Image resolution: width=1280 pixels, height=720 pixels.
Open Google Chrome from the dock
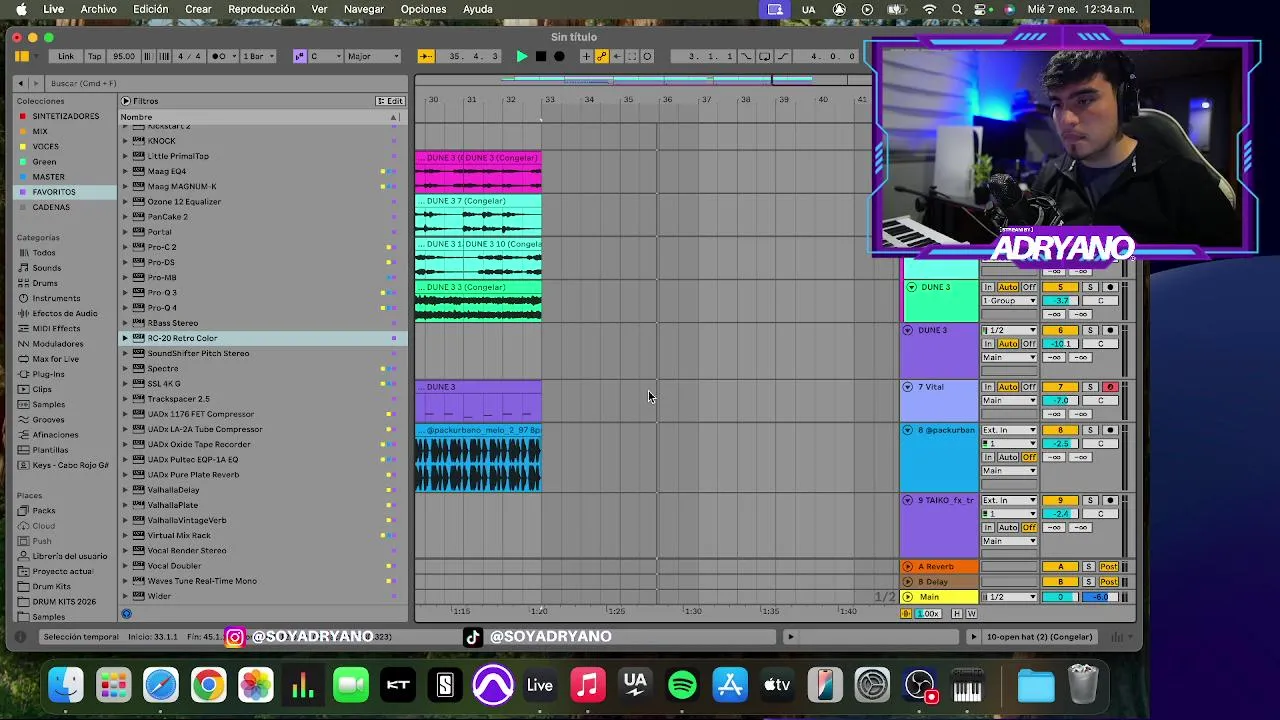click(208, 685)
